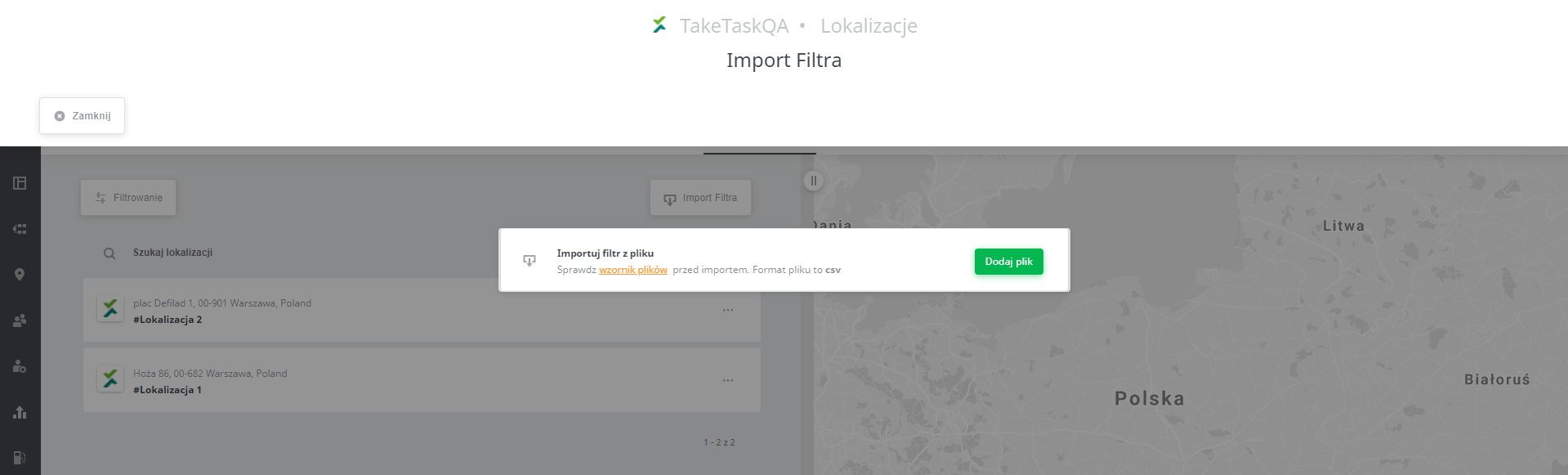Viewport: 1568px width, 475px height.
Task: Select the #Lokalizacja 1 list item
Action: tap(422, 381)
